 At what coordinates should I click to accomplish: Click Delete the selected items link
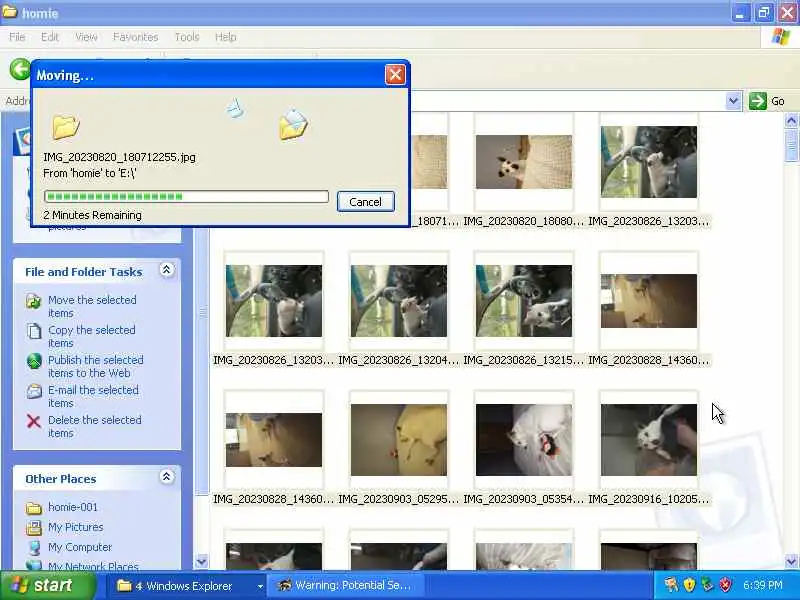[95, 426]
